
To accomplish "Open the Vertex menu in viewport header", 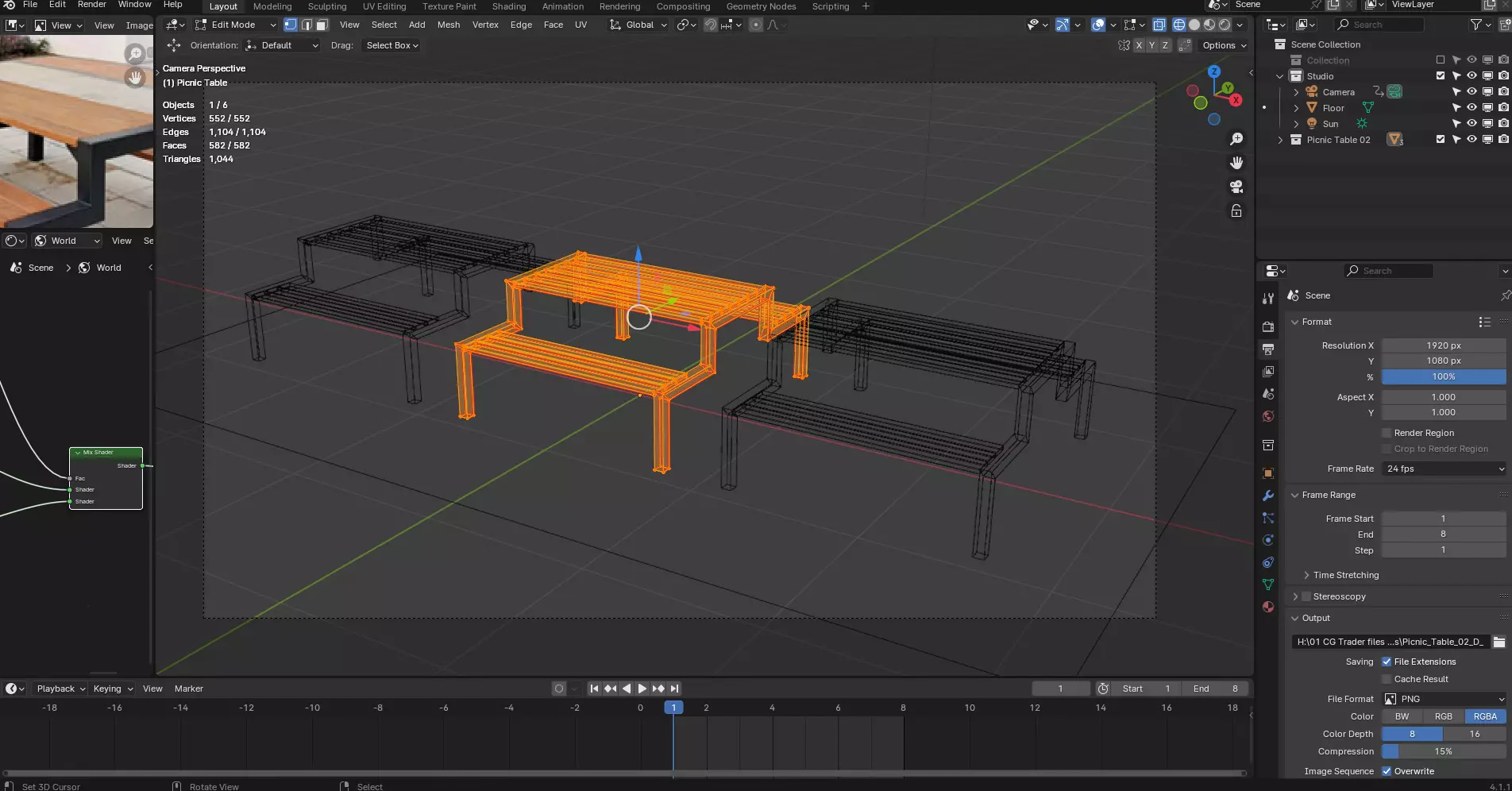I will click(x=485, y=25).
